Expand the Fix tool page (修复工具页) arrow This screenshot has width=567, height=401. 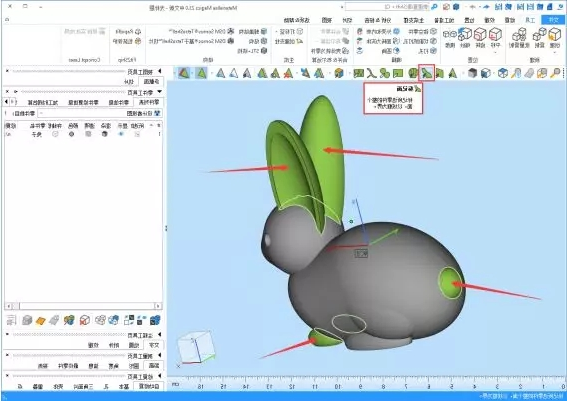point(159,376)
